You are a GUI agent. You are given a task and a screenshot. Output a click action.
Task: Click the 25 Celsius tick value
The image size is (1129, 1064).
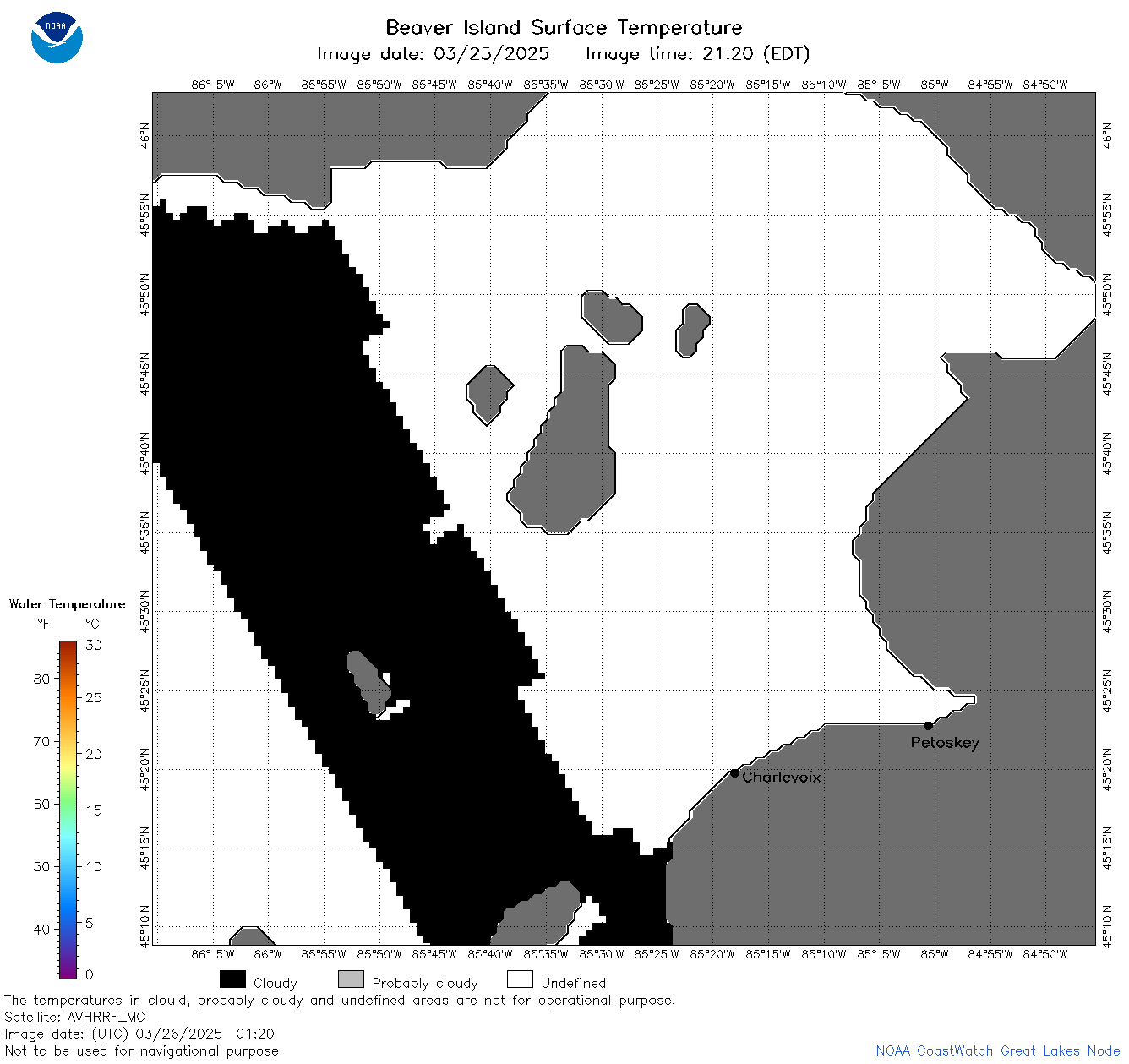click(94, 697)
